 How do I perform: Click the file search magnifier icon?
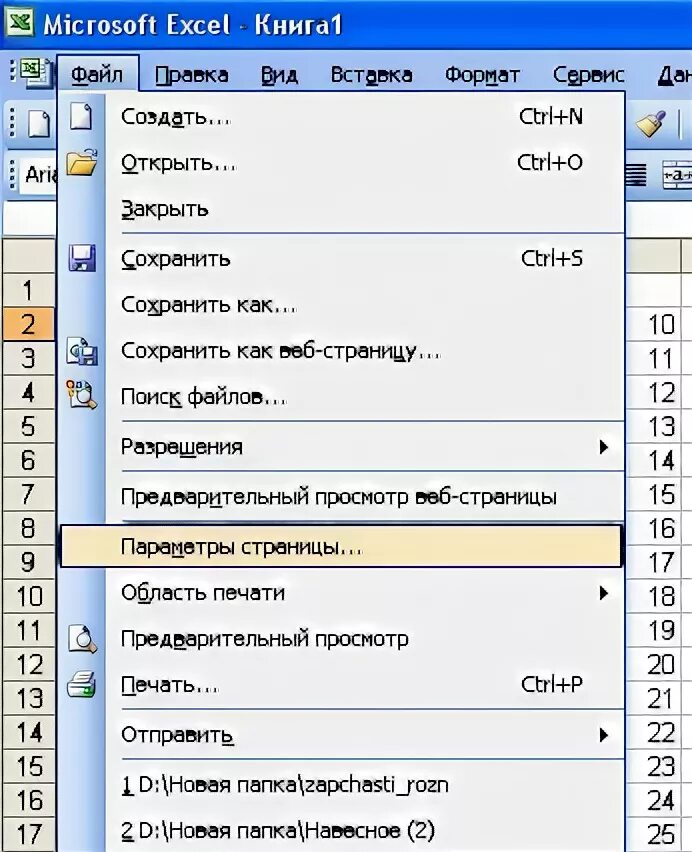click(81, 394)
